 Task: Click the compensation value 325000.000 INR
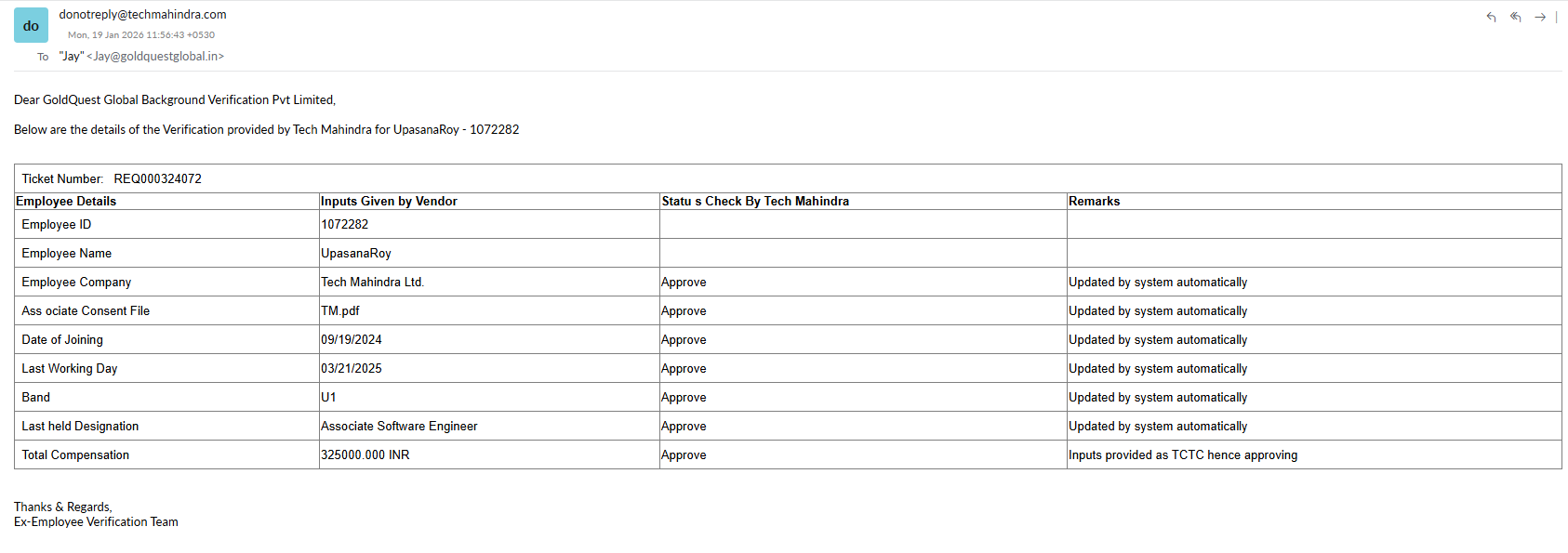point(365,455)
